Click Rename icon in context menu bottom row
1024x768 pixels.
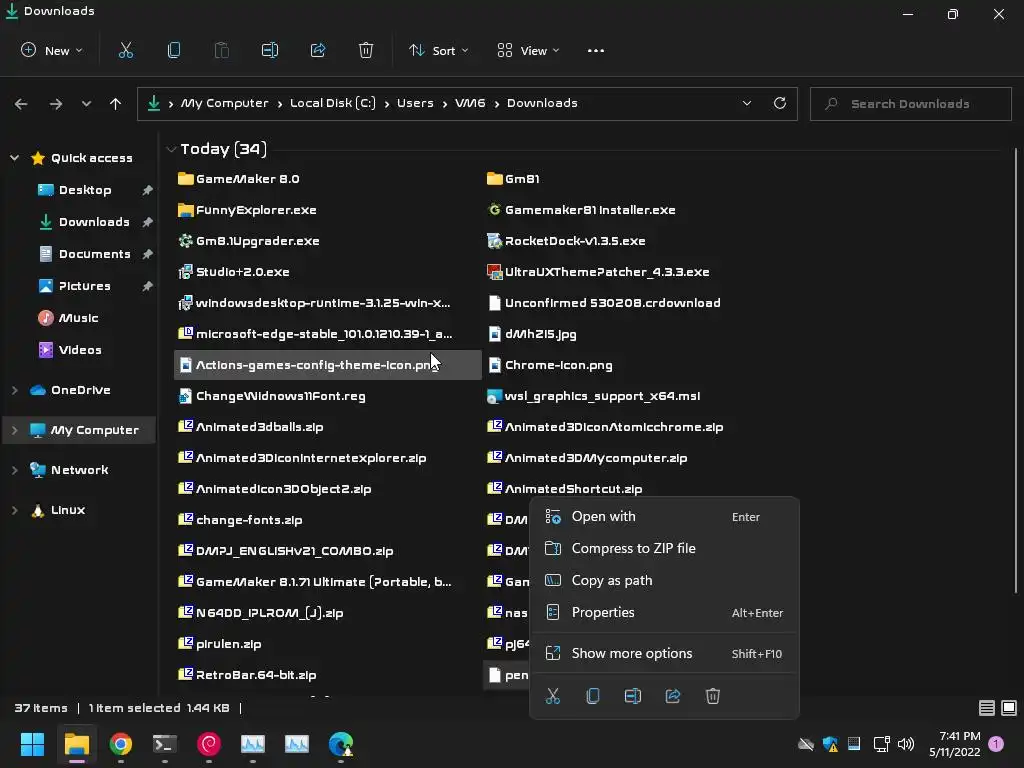click(x=633, y=696)
